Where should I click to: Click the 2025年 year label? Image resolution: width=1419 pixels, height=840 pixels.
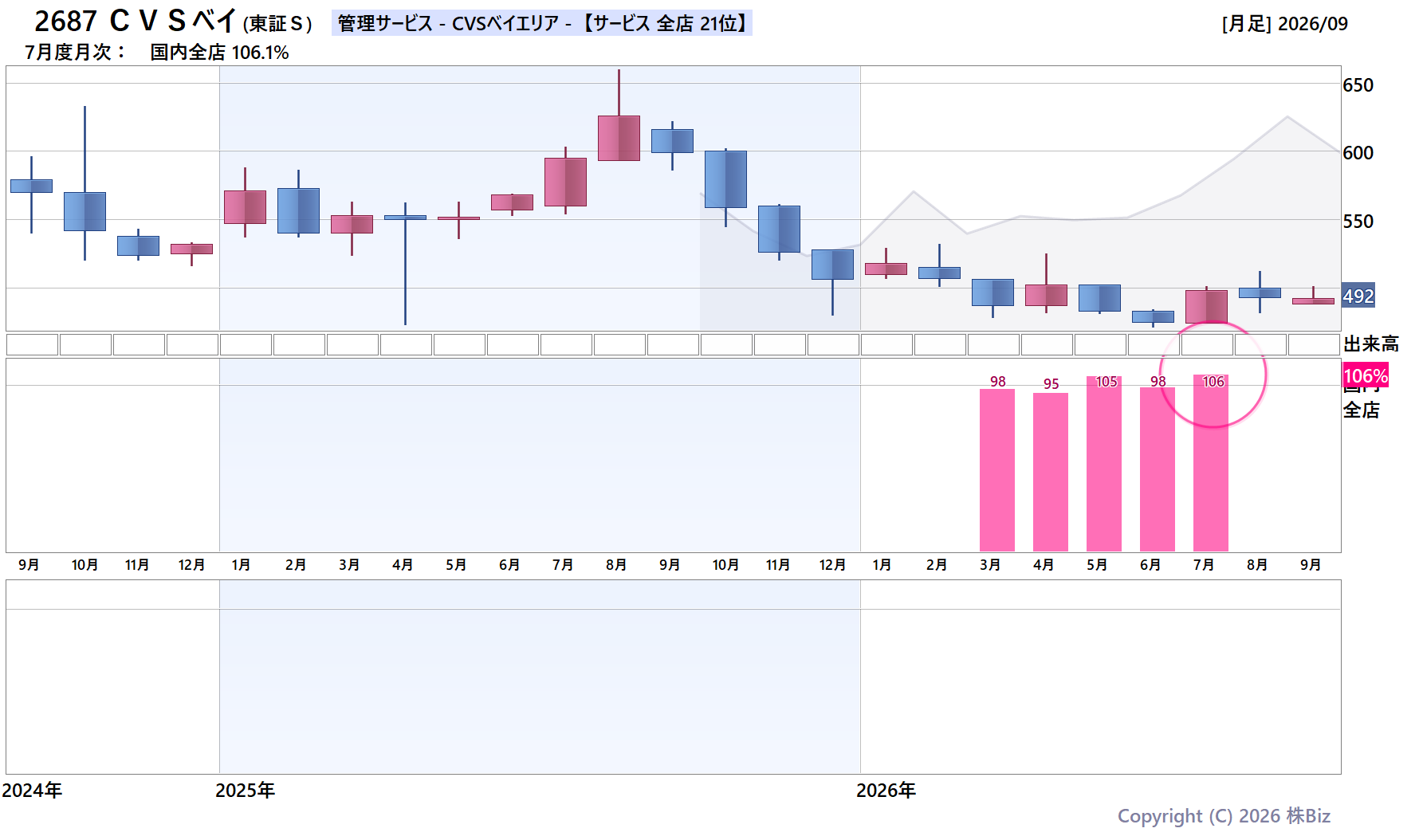246,791
